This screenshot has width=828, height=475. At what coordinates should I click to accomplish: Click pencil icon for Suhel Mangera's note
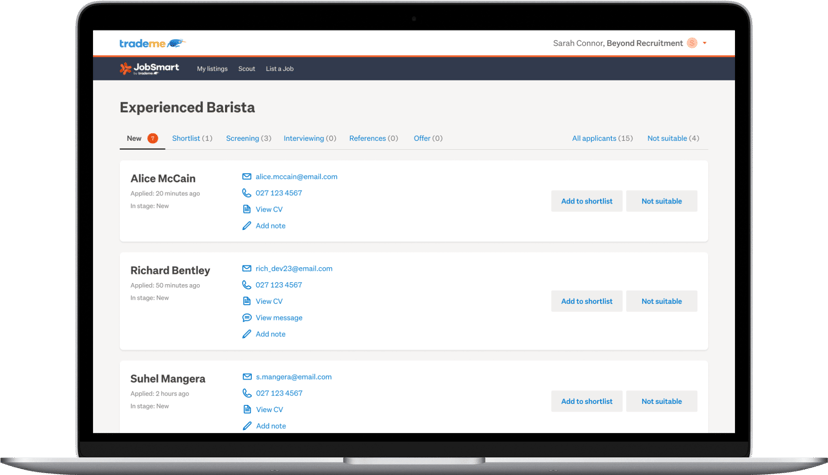coord(247,425)
